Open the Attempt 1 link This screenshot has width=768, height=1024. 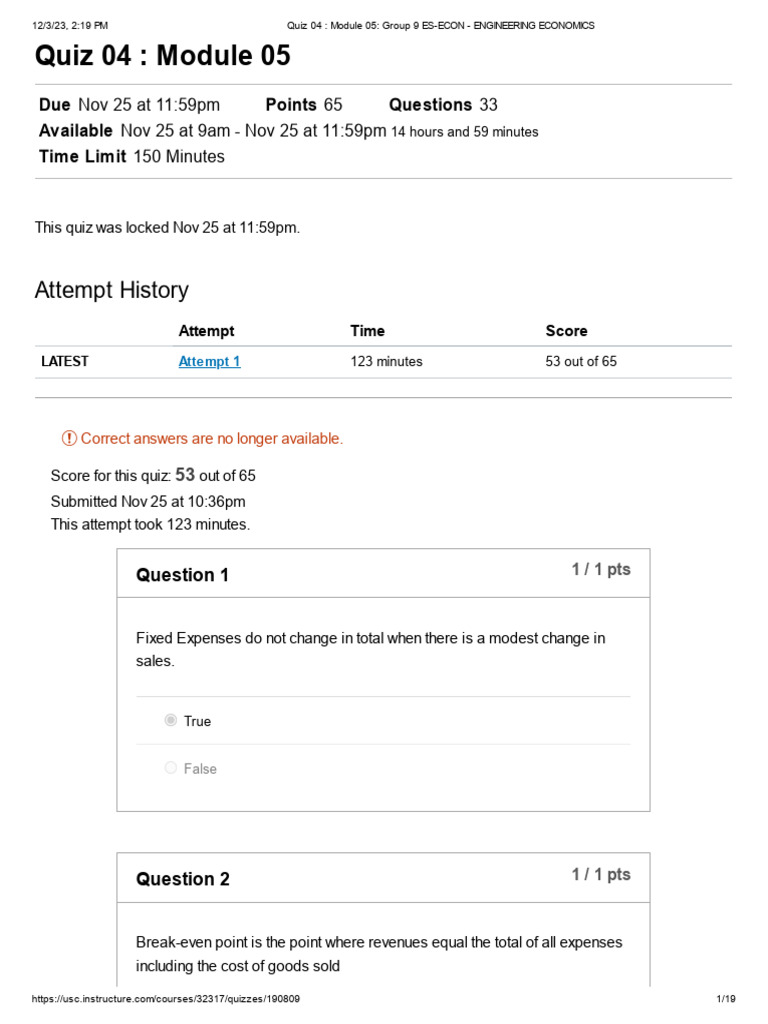(209, 362)
